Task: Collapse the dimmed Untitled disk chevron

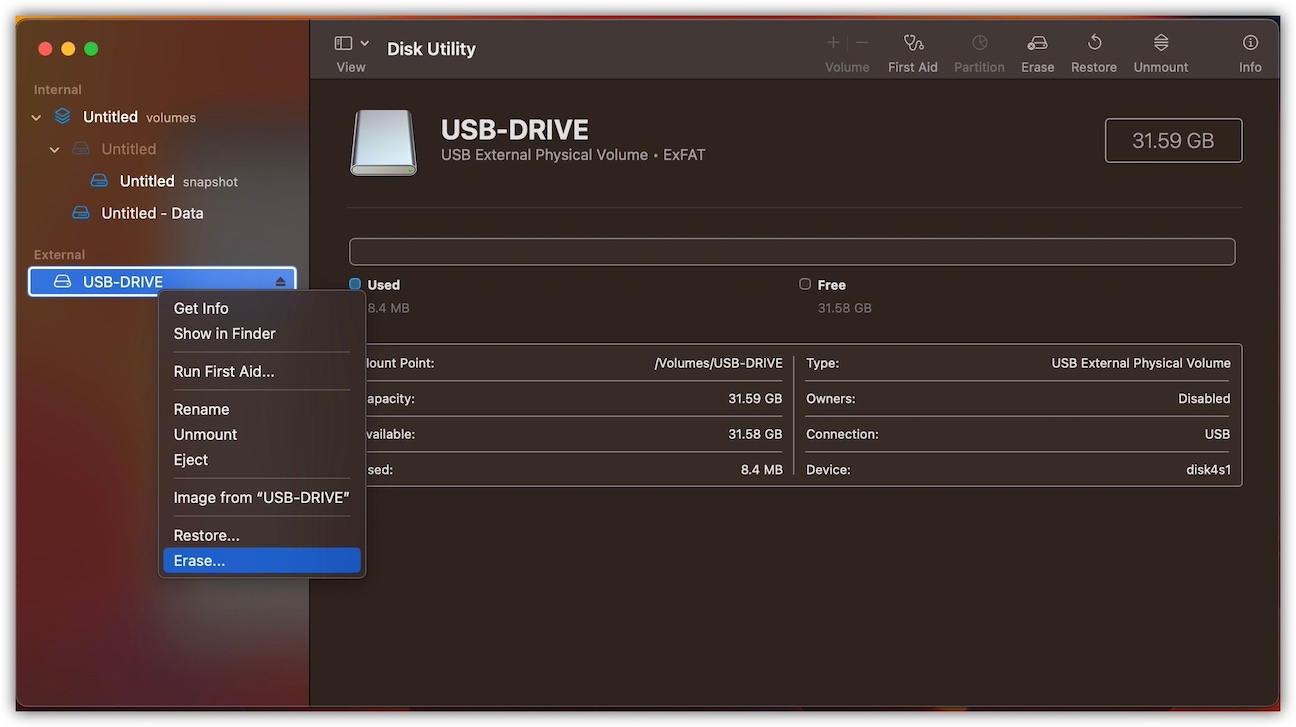Action: click(x=55, y=150)
